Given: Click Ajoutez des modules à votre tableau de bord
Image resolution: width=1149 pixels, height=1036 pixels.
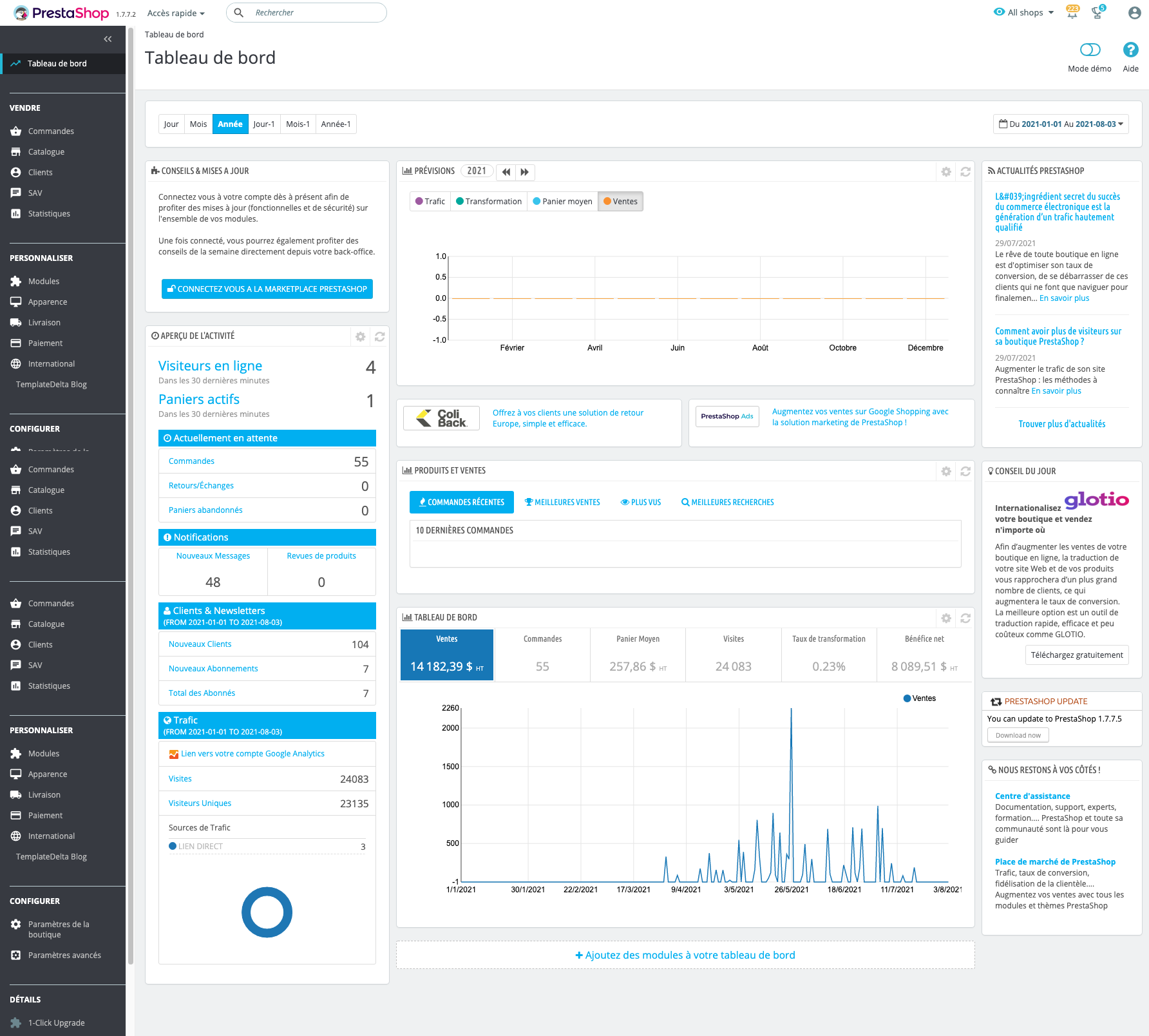Looking at the screenshot, I should point(685,955).
